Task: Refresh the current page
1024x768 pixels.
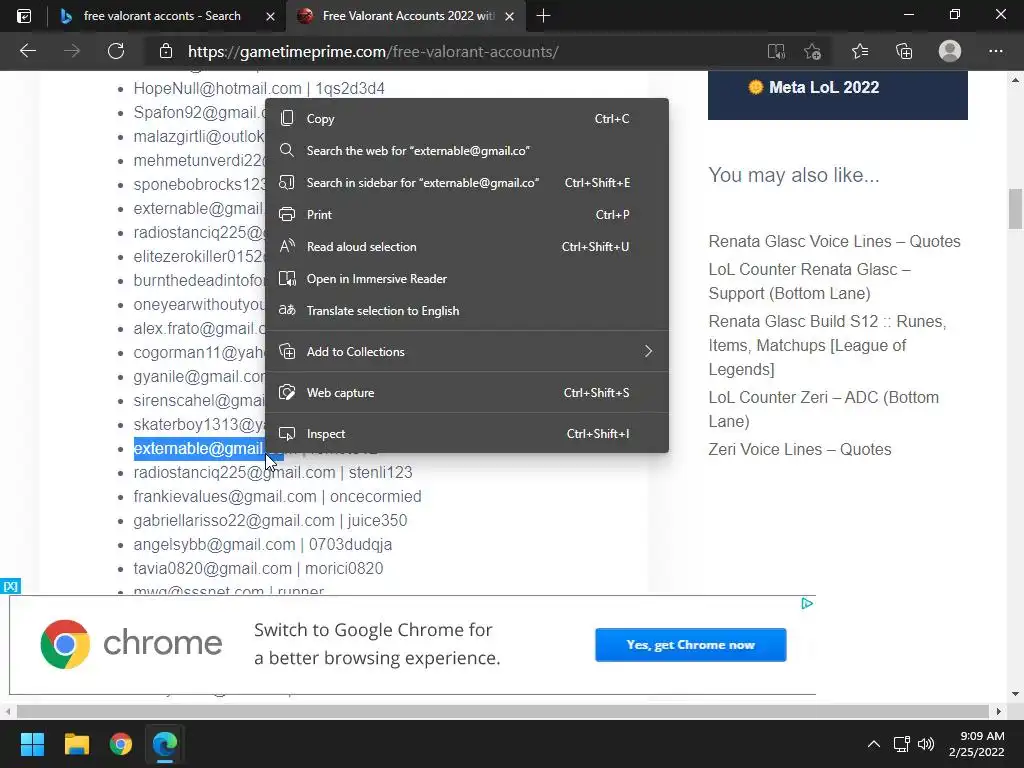Action: 116,51
